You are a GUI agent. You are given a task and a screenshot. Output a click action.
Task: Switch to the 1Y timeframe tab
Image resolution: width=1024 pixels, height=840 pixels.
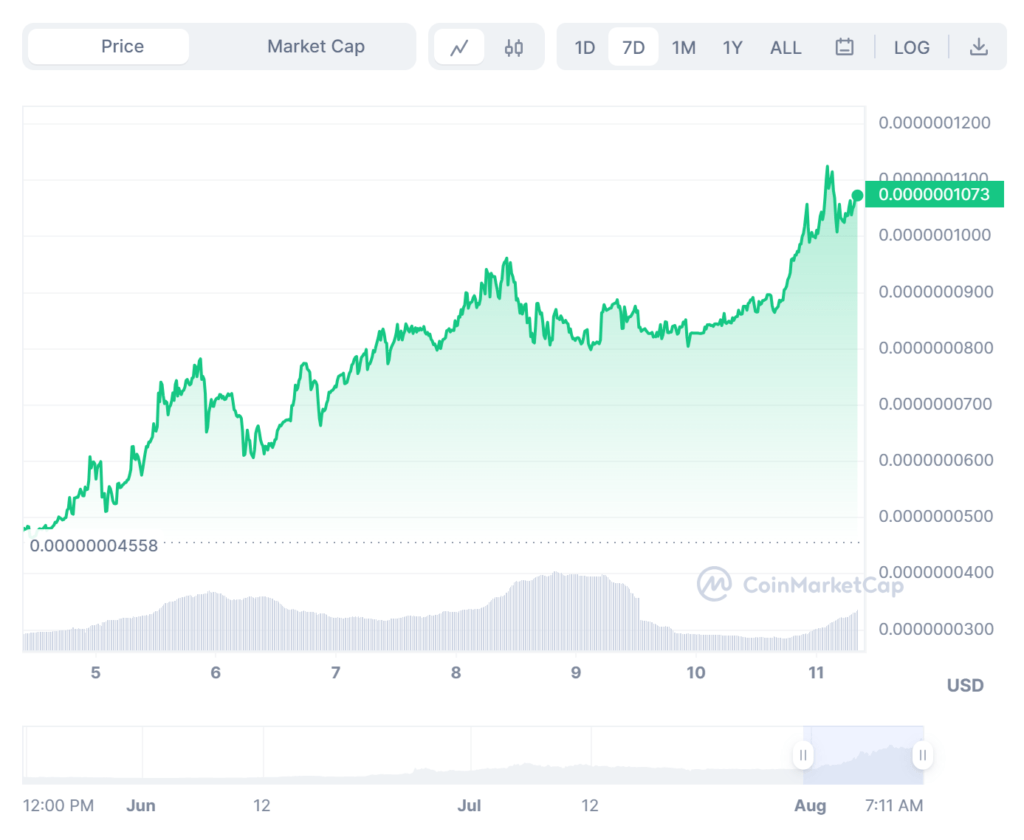tap(732, 46)
